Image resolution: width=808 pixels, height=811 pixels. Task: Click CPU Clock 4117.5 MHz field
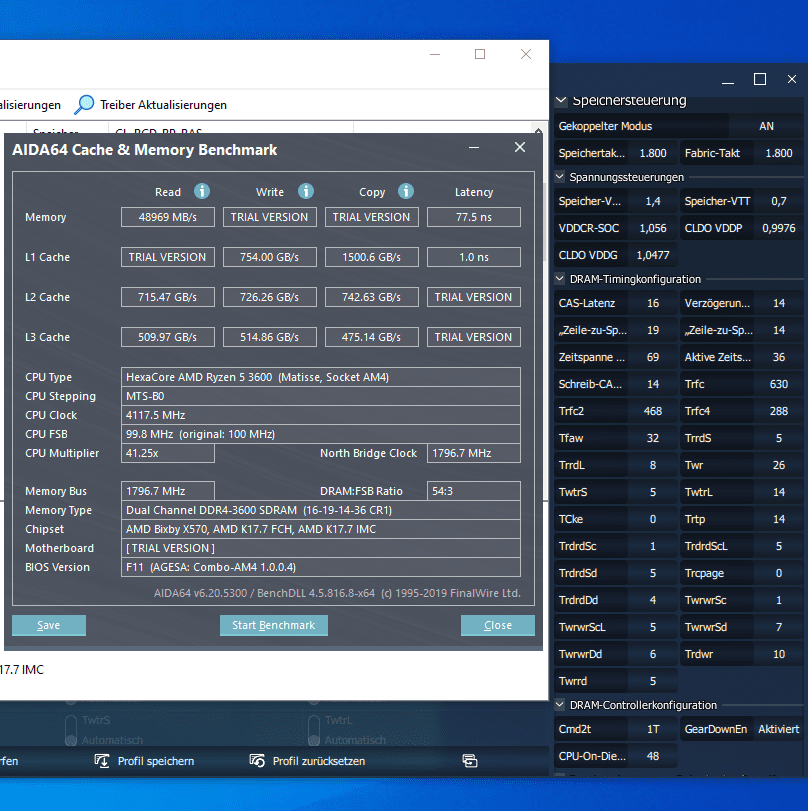pyautogui.click(x=321, y=415)
